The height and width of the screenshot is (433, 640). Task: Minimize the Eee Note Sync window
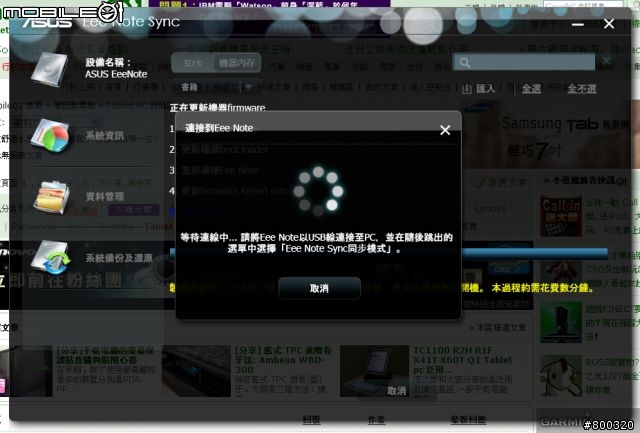(x=578, y=24)
